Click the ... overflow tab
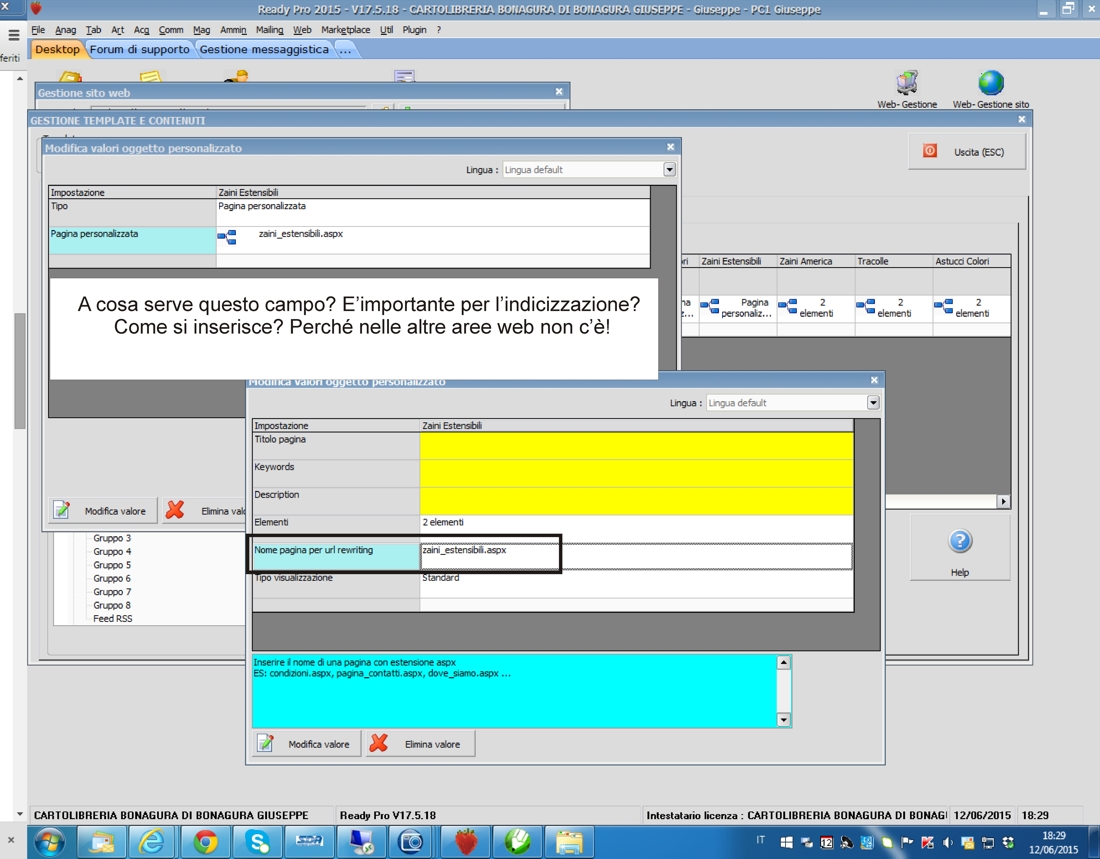 pyautogui.click(x=345, y=49)
